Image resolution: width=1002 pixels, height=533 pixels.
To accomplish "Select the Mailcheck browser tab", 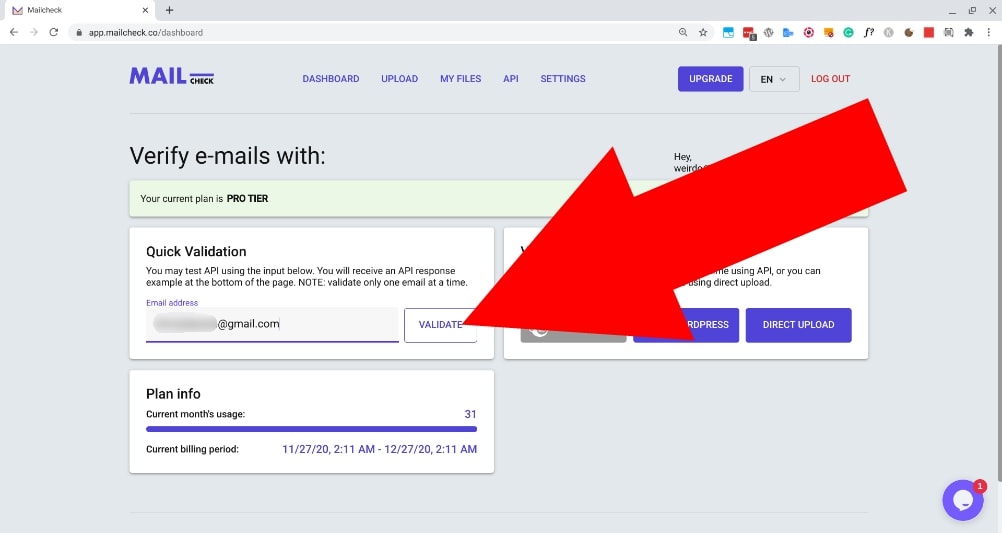I will [79, 11].
